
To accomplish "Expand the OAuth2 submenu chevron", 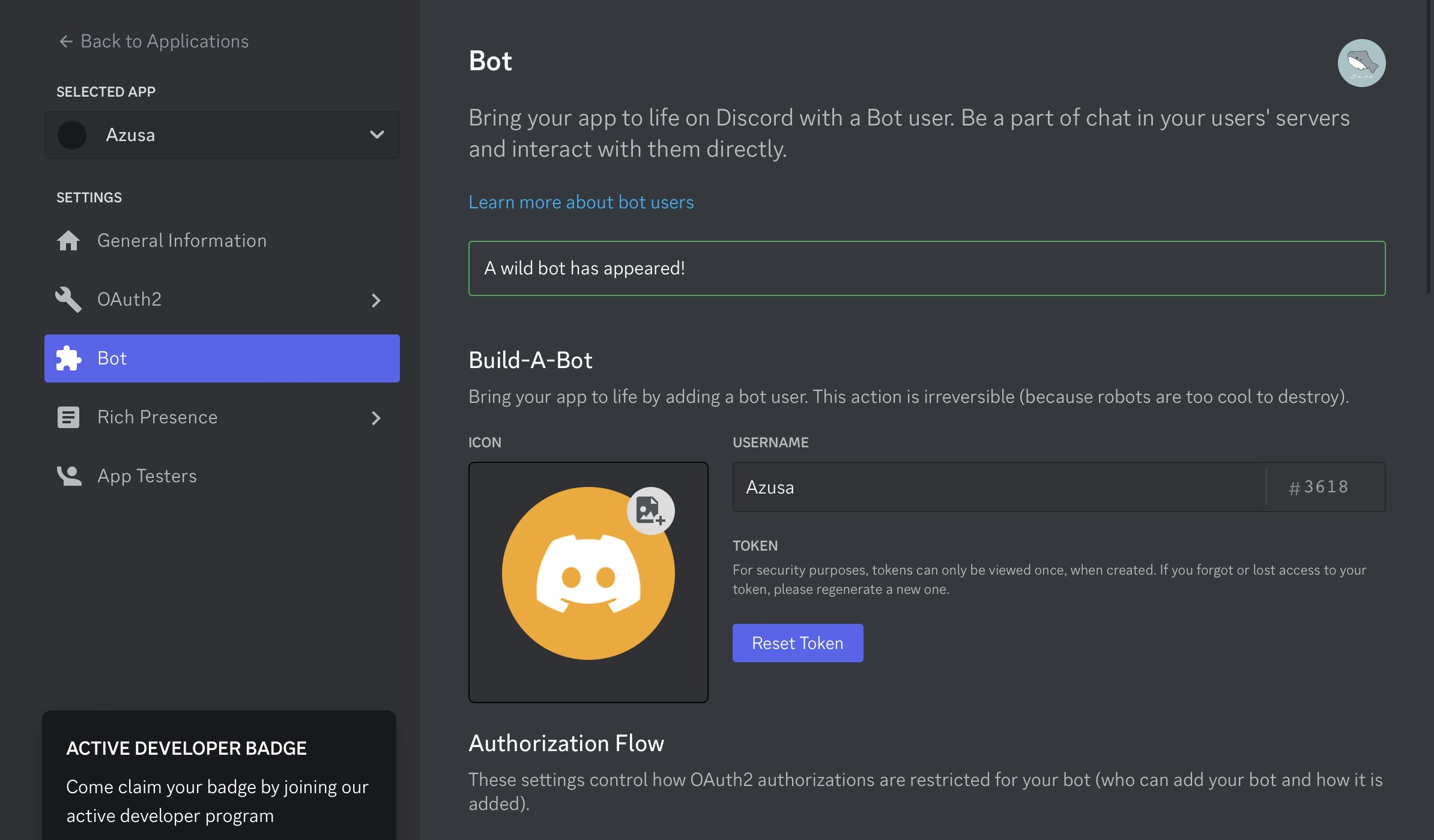I will pos(376,300).
